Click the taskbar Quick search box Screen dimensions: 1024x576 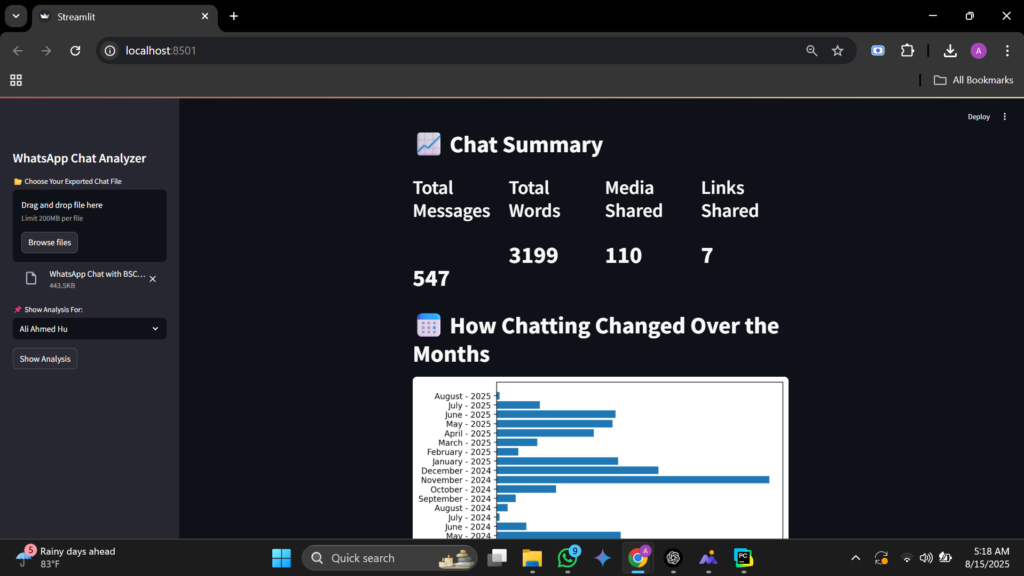[389, 558]
